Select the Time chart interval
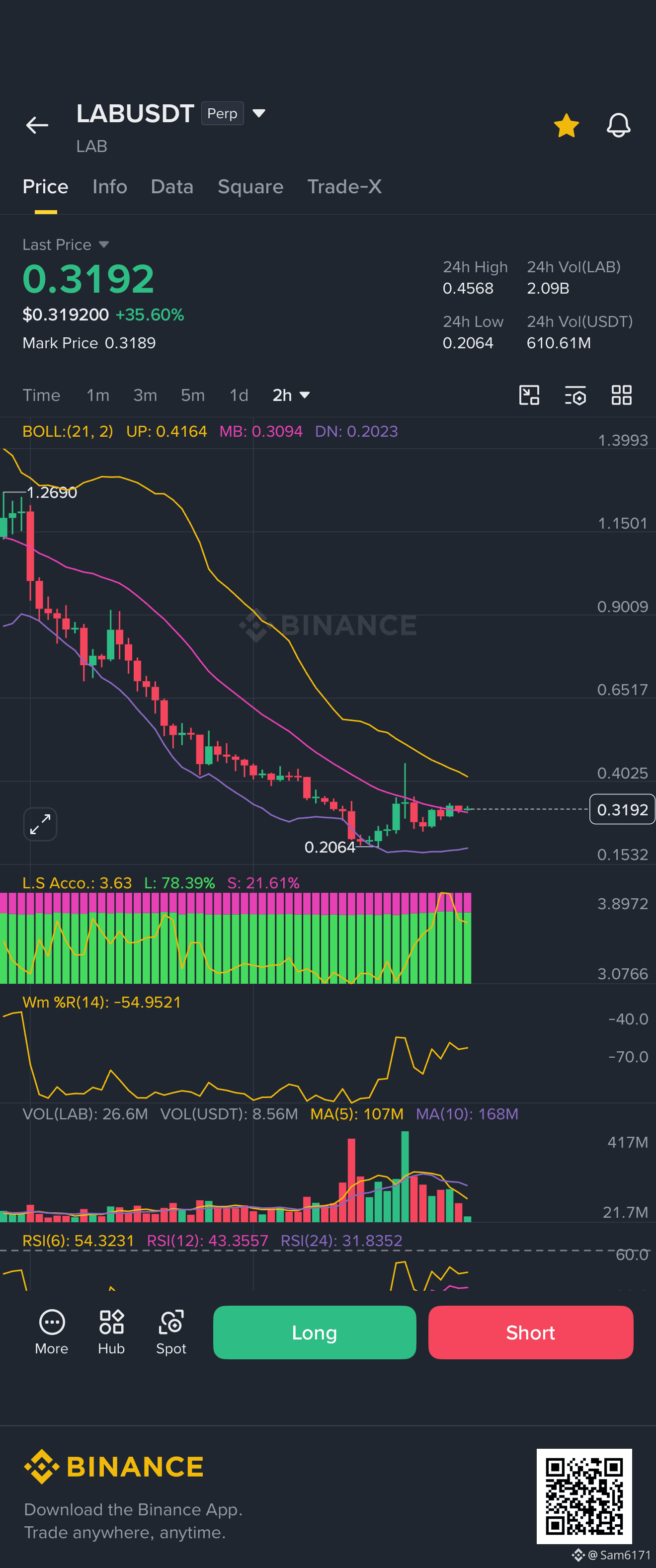The height and width of the screenshot is (1568, 656). 41,395
